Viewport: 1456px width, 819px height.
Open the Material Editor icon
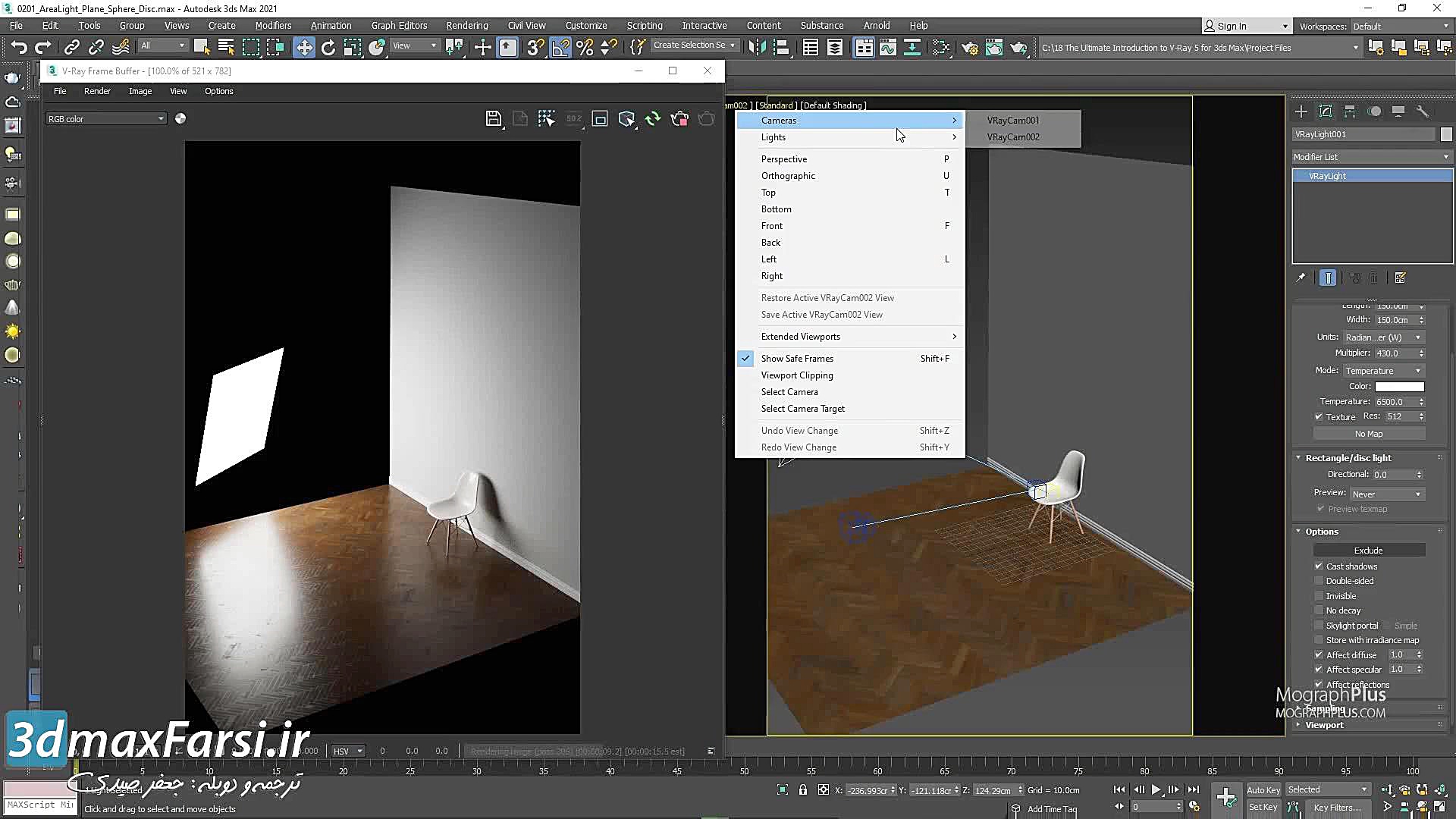click(941, 48)
